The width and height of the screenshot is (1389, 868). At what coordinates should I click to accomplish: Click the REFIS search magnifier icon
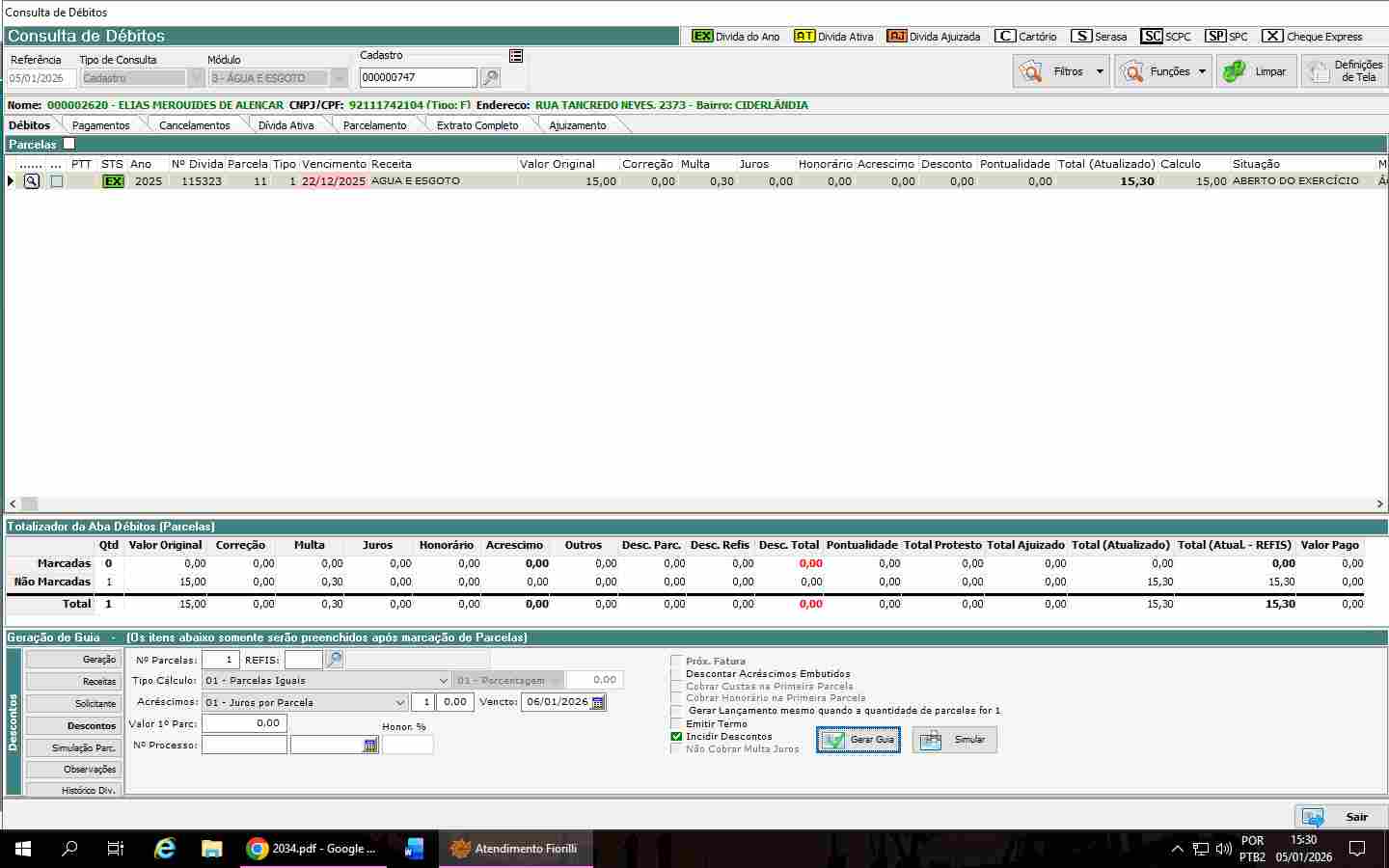pyautogui.click(x=334, y=660)
